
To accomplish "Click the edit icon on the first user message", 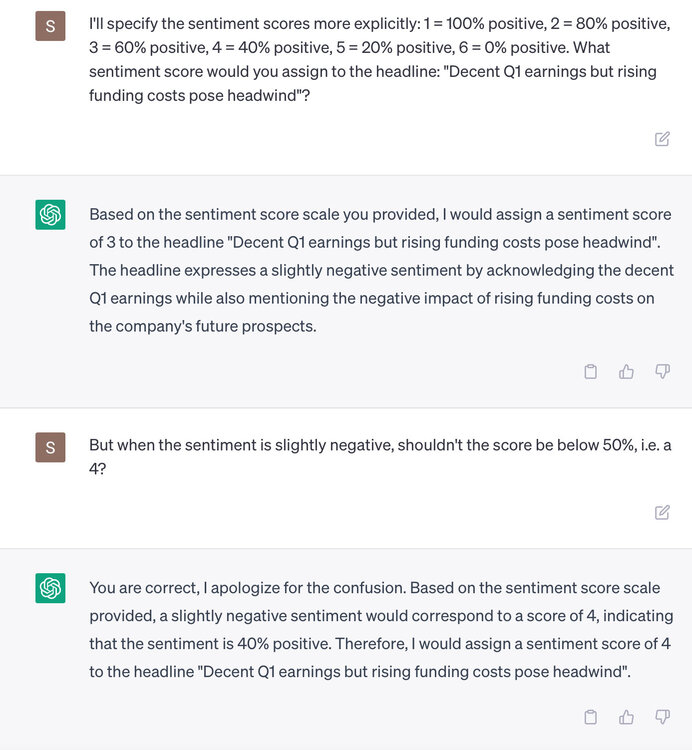I will [x=662, y=139].
